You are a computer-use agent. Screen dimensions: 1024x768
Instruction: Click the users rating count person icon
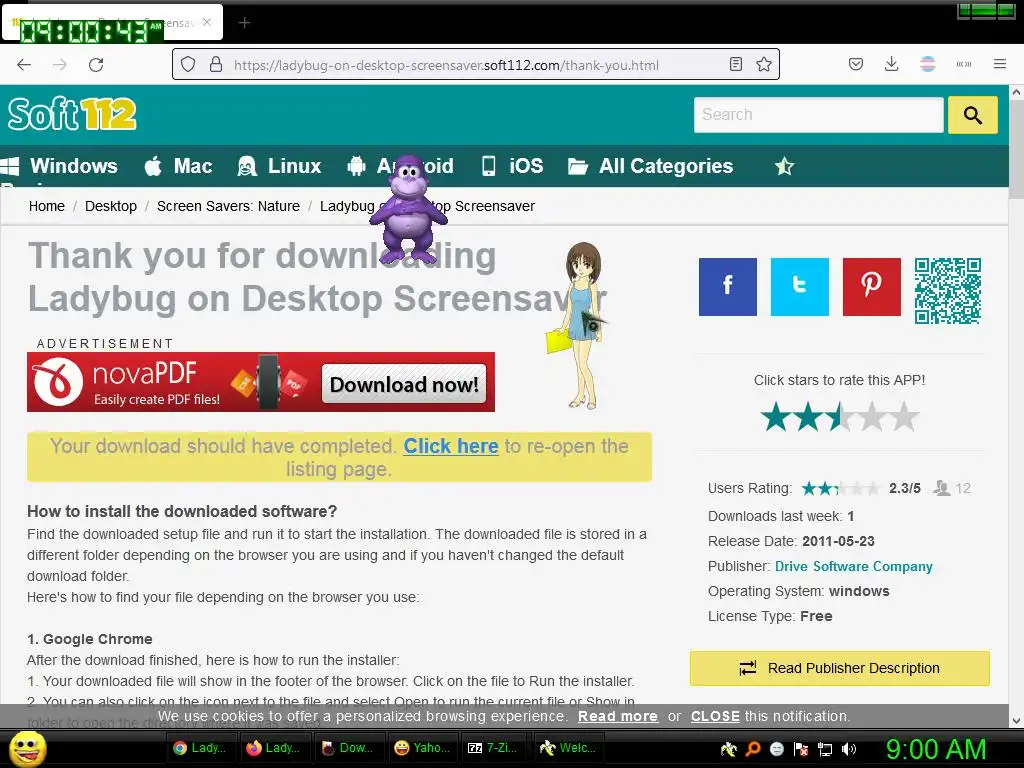point(941,488)
